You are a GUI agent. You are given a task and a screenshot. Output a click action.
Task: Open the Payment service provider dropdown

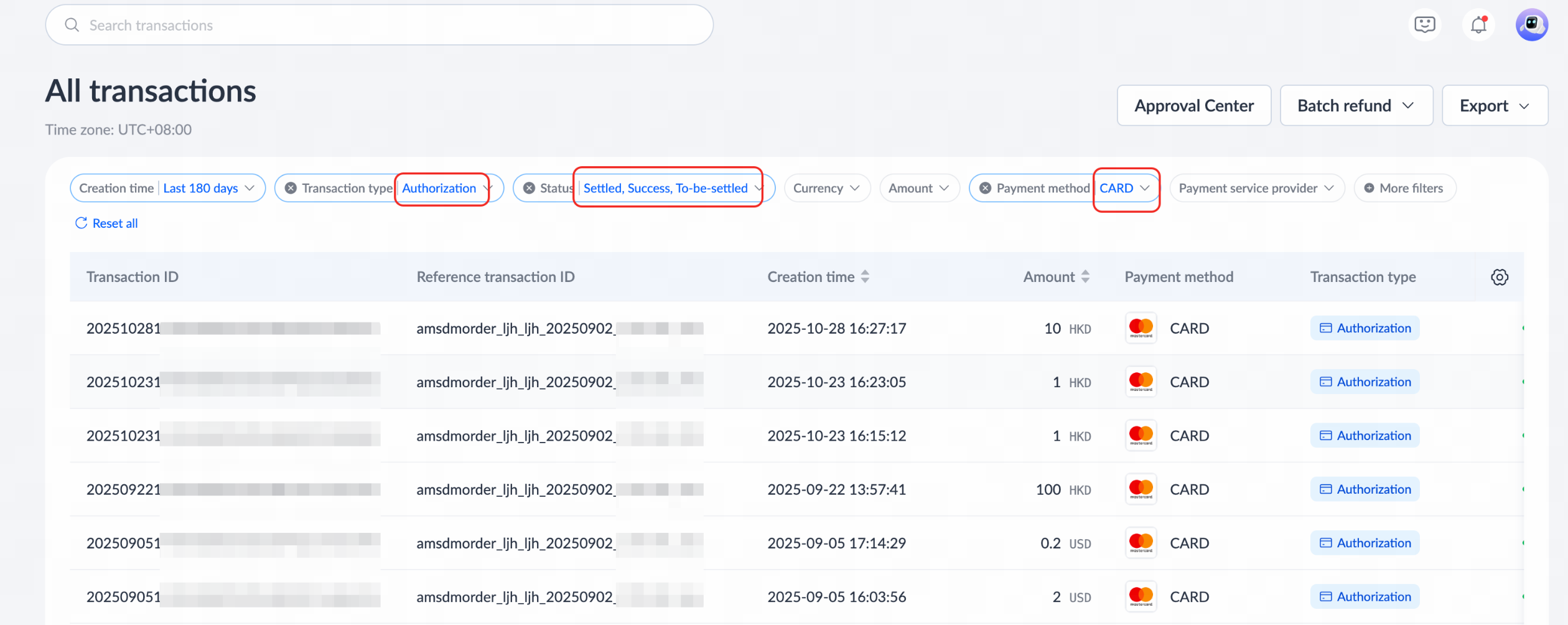[1257, 188]
